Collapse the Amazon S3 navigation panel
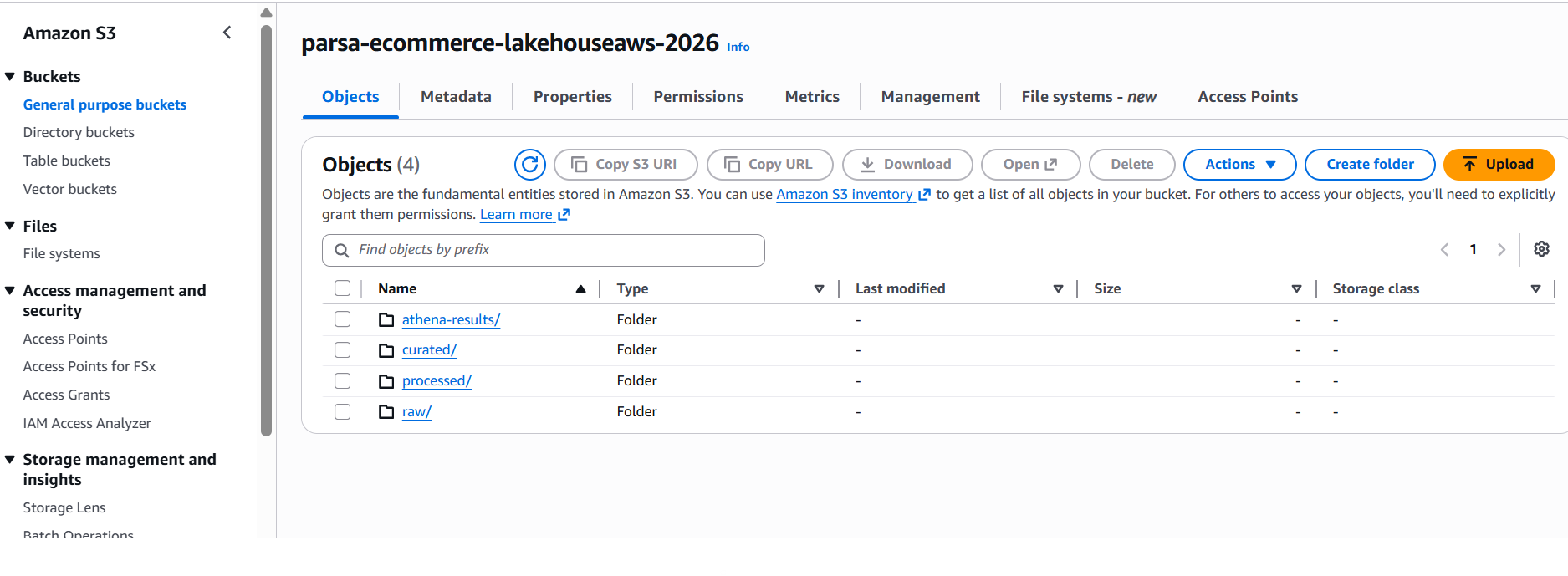 coord(227,33)
